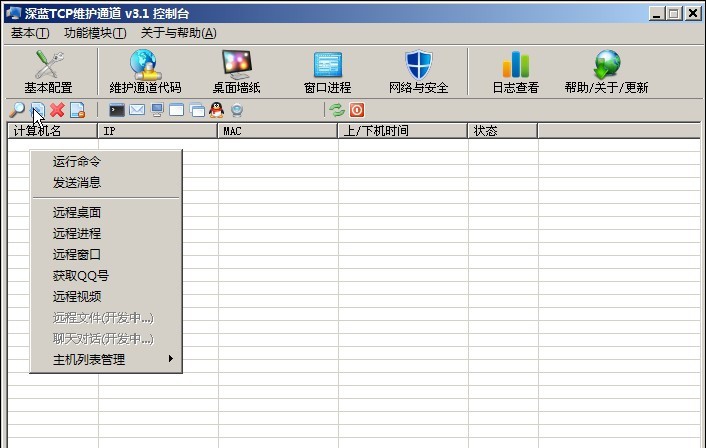Click the green refresh arrows icon
This screenshot has height=448, width=706.
(x=337, y=110)
